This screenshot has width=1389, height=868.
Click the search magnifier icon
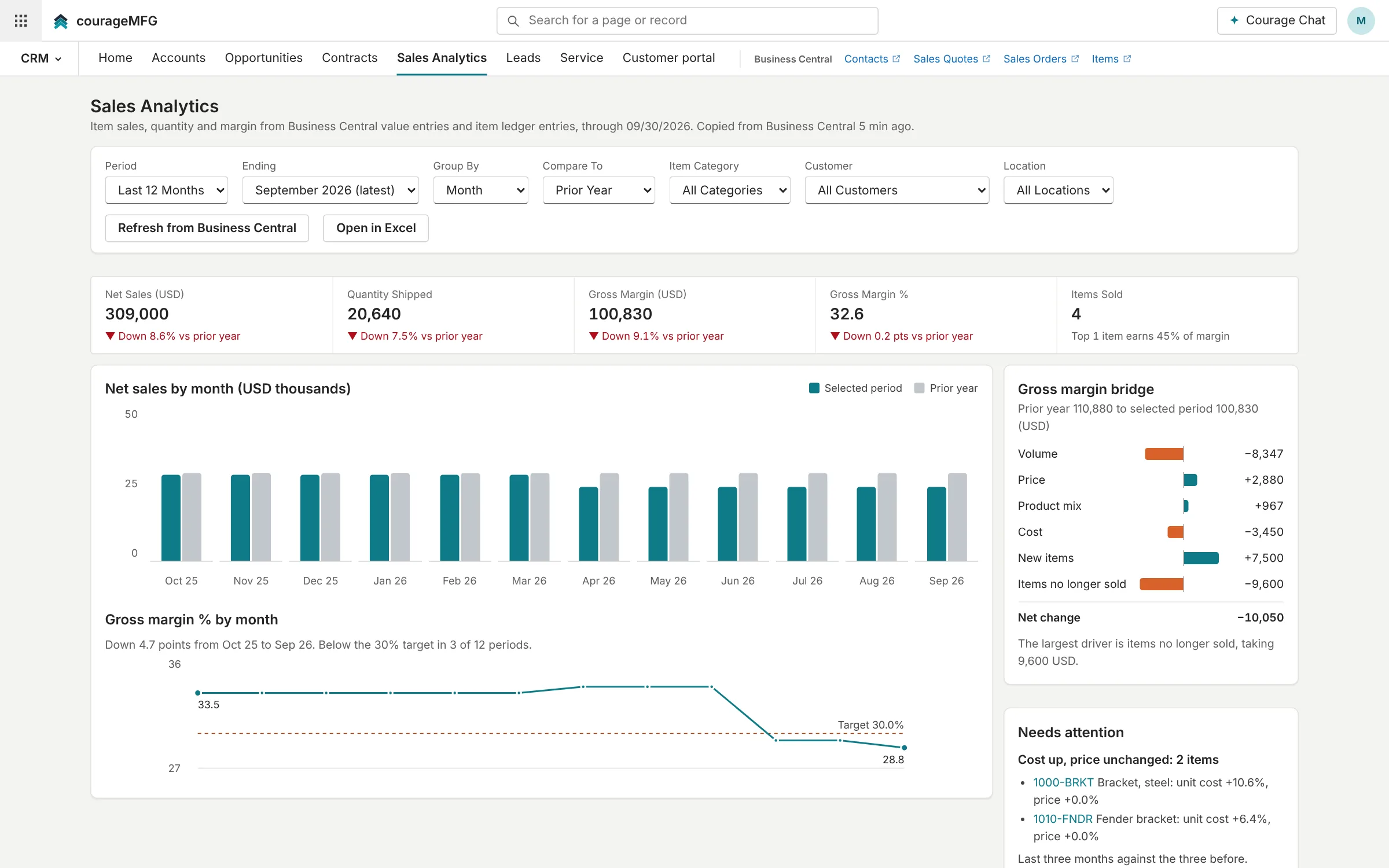pos(513,21)
